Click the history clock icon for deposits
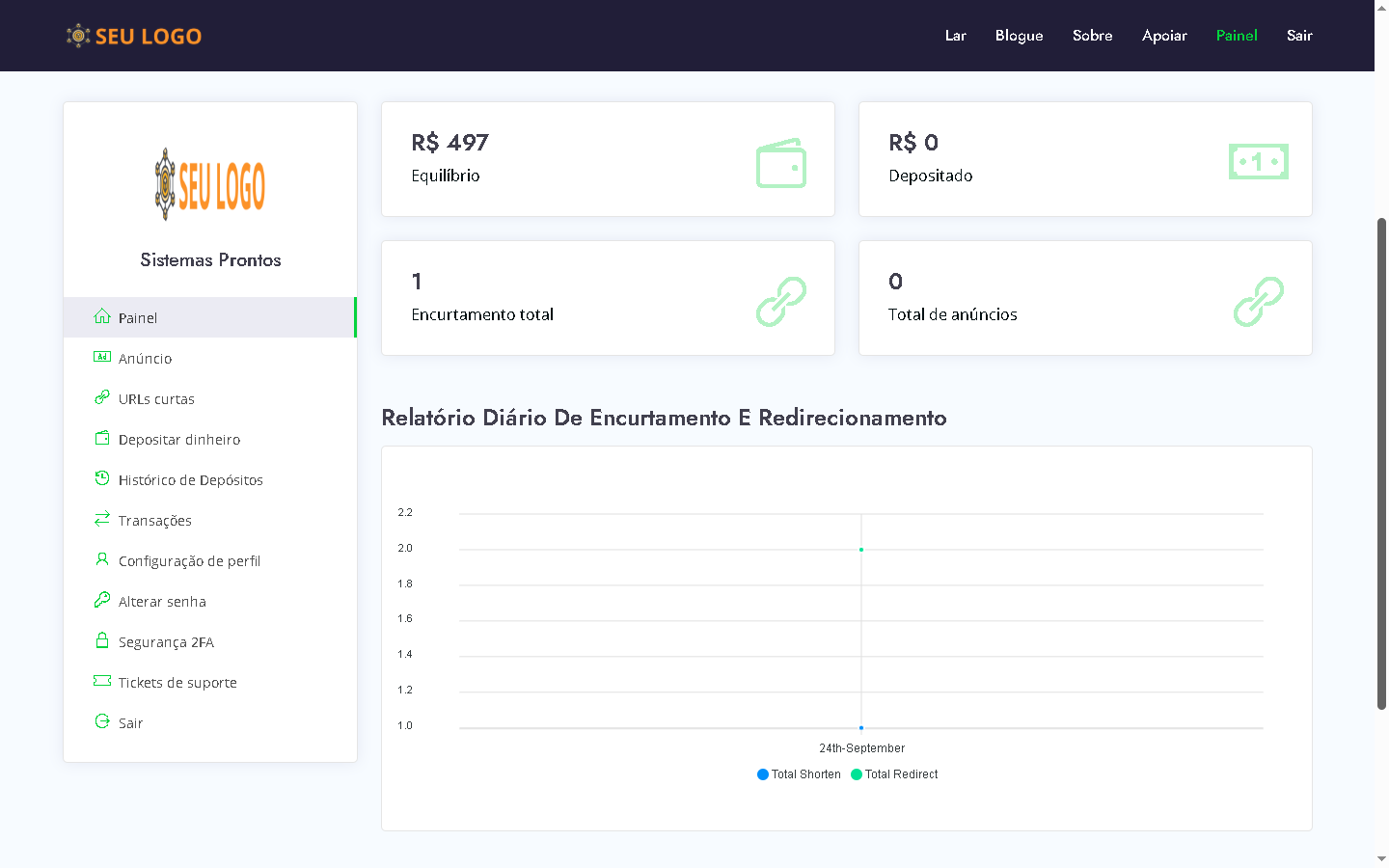 tap(102, 478)
